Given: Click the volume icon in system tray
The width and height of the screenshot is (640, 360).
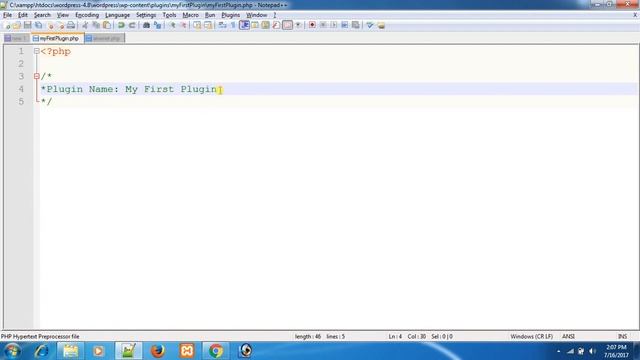Looking at the screenshot, I should pos(592,351).
